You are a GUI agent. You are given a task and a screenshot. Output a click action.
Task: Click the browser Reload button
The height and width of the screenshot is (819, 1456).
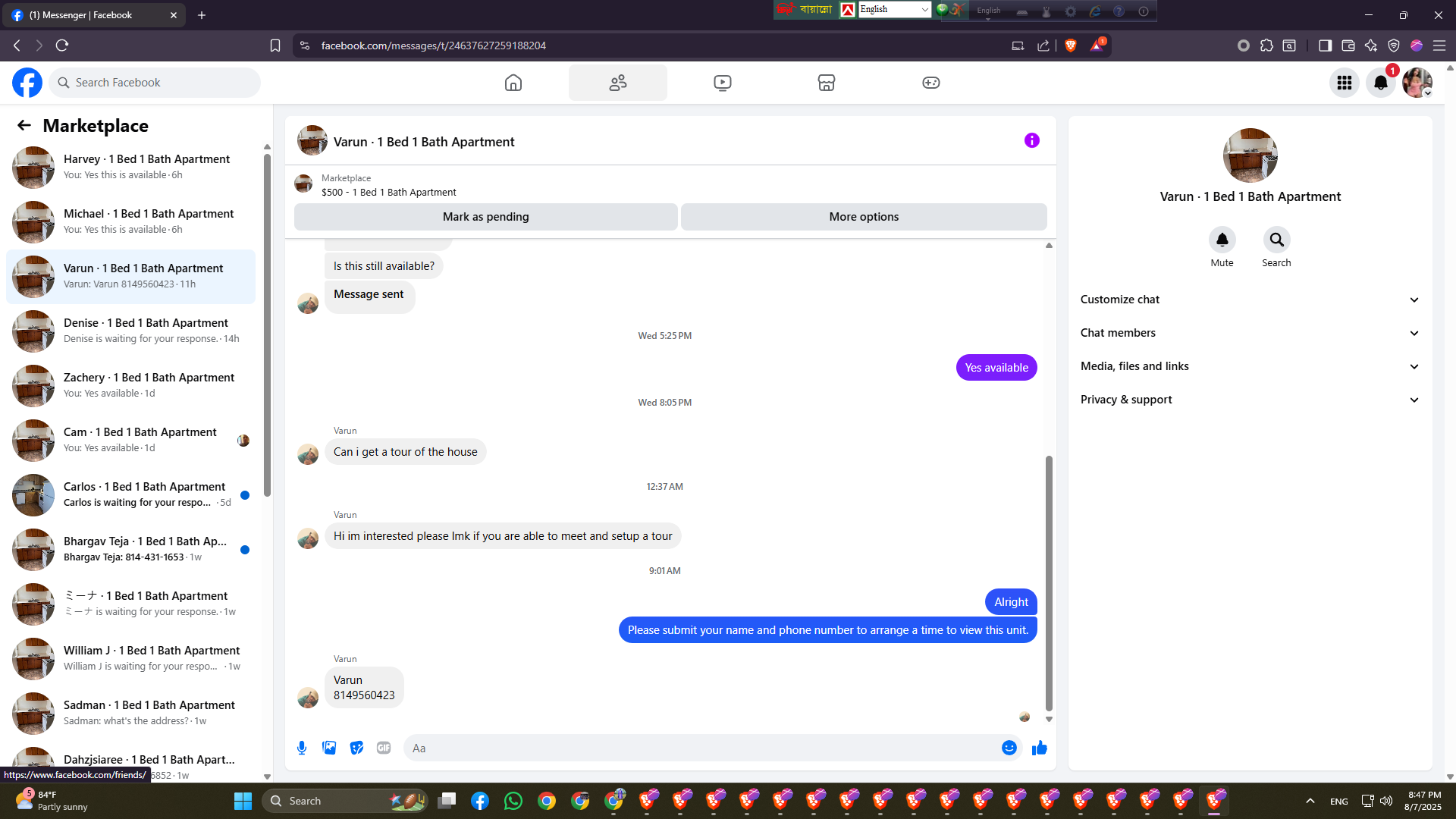[x=62, y=45]
